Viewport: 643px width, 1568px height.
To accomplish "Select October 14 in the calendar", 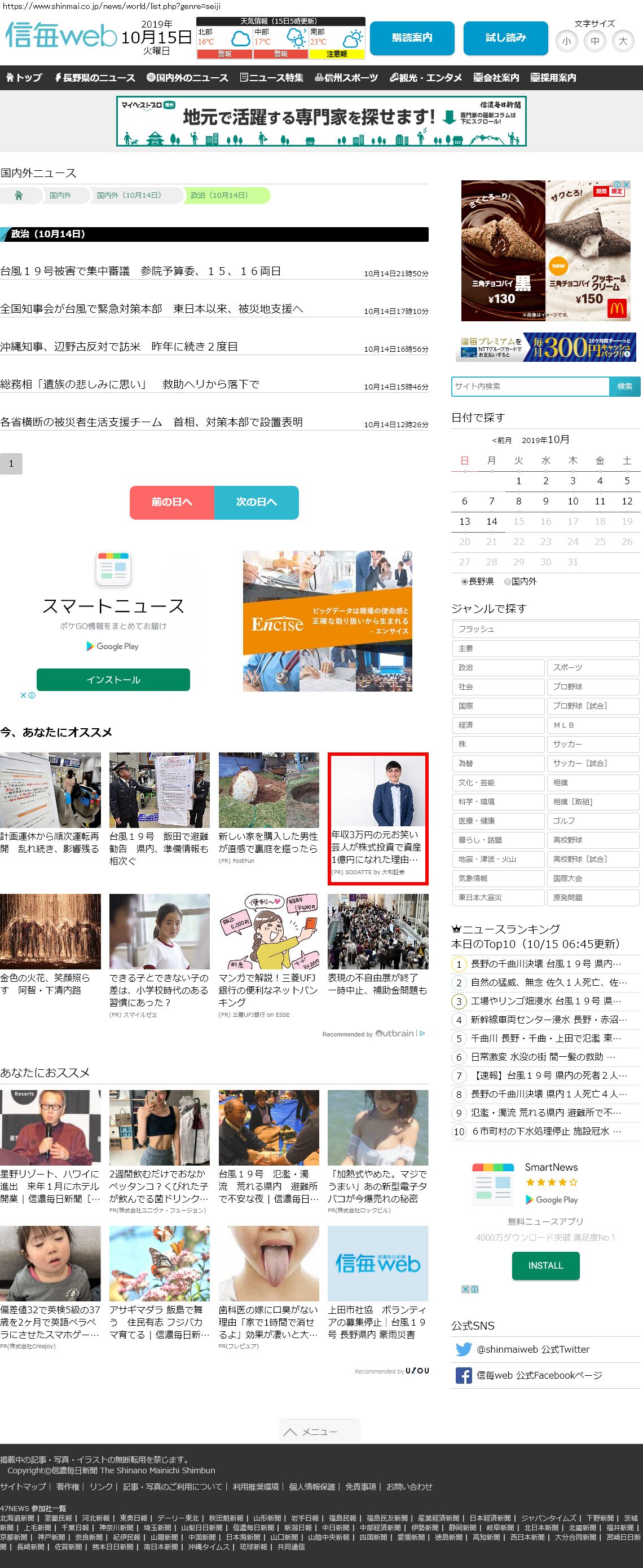I will point(491,522).
